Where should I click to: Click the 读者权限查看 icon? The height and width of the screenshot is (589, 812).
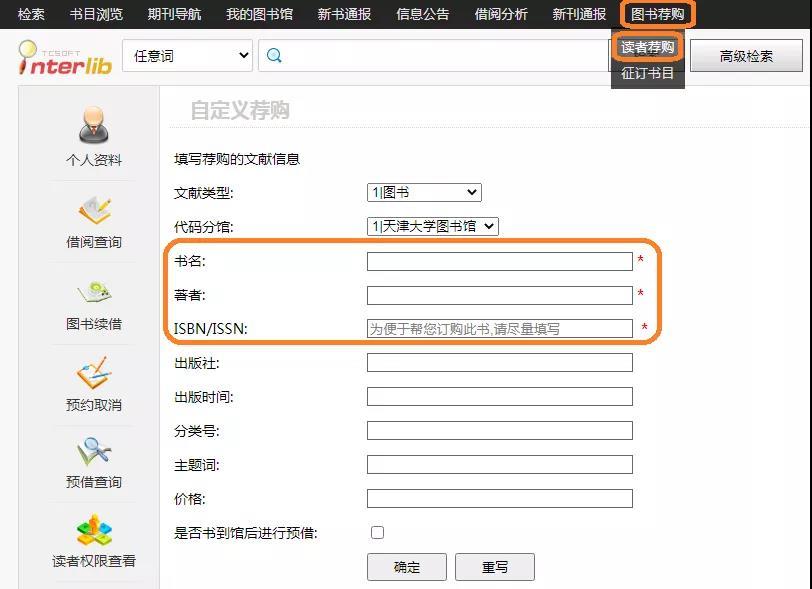(x=93, y=531)
